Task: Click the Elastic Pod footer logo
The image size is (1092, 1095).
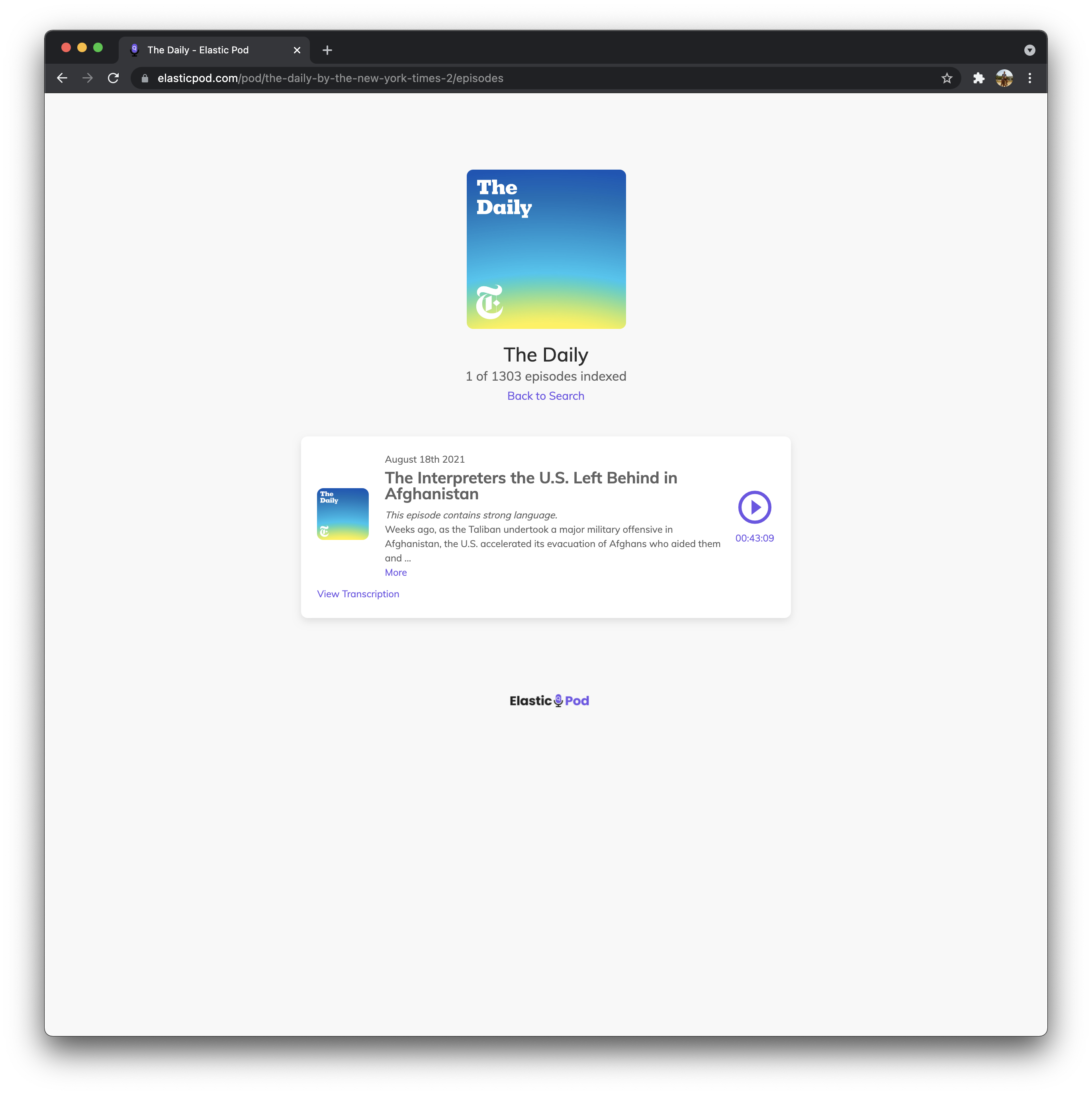Action: pyautogui.click(x=549, y=700)
